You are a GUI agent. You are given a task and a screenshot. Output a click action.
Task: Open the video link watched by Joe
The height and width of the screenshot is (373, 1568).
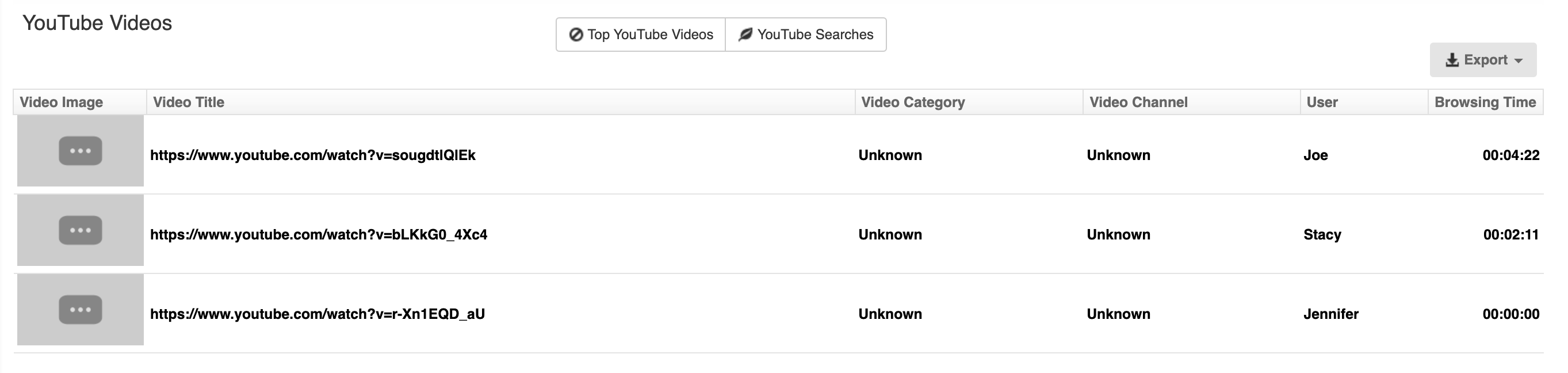pyautogui.click(x=313, y=155)
